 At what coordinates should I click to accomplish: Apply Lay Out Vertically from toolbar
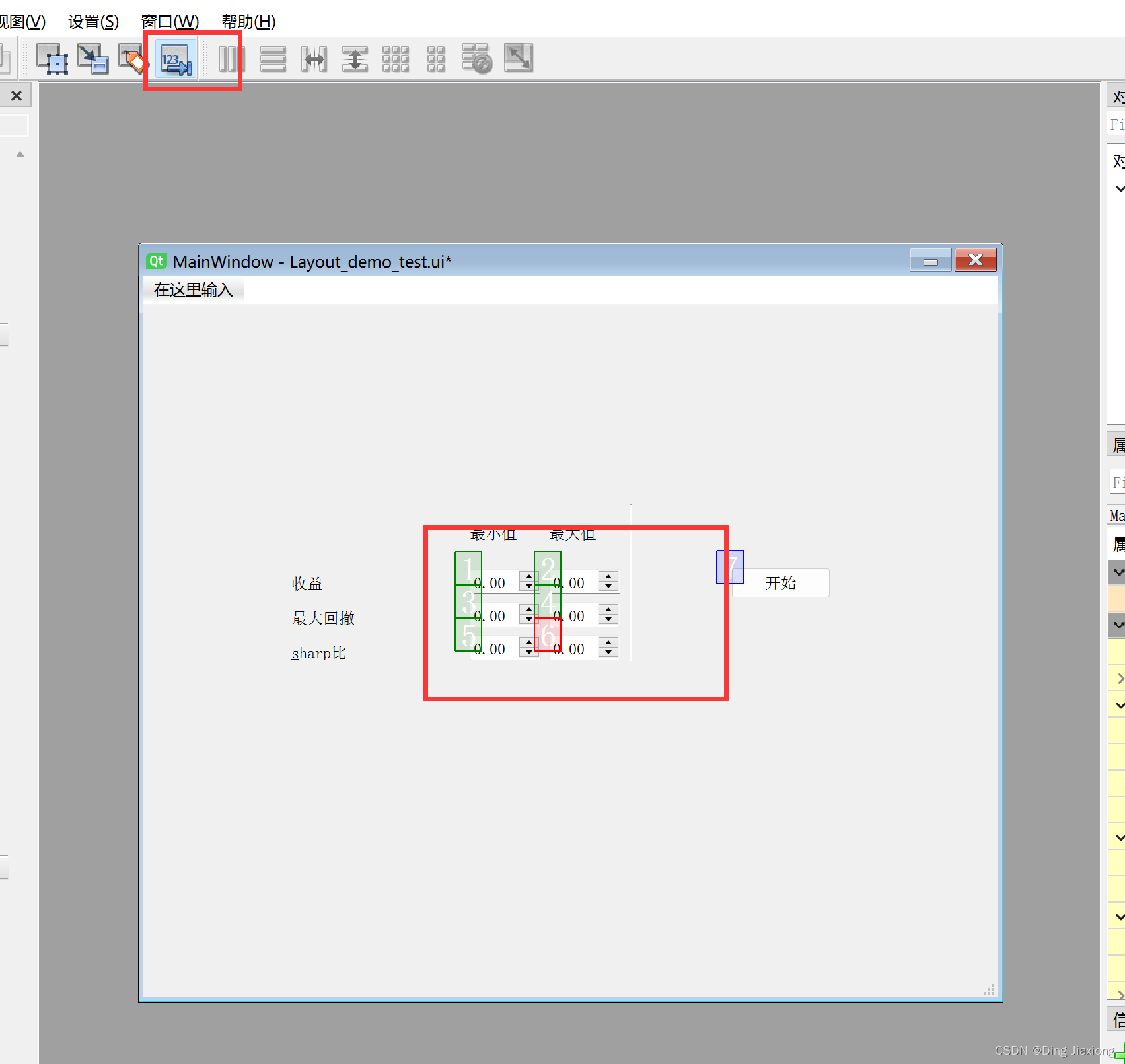click(x=272, y=59)
